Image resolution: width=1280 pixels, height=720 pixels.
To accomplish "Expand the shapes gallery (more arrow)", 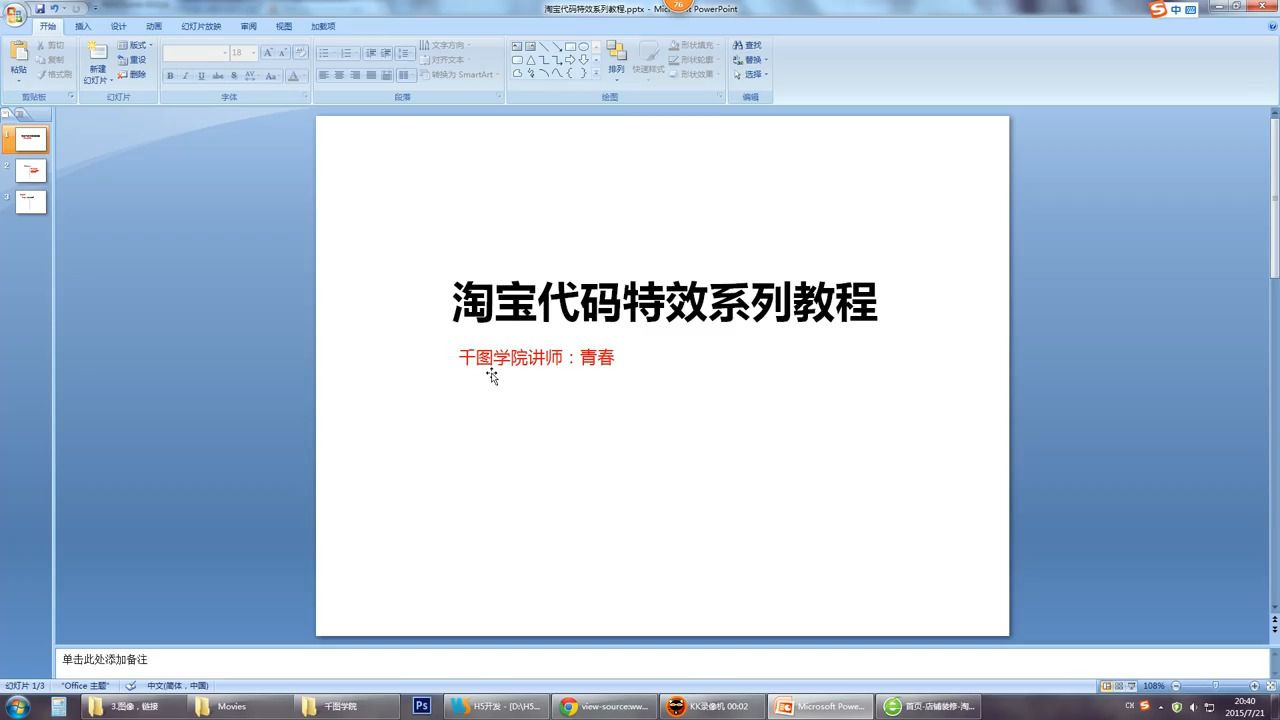I will pyautogui.click(x=597, y=74).
